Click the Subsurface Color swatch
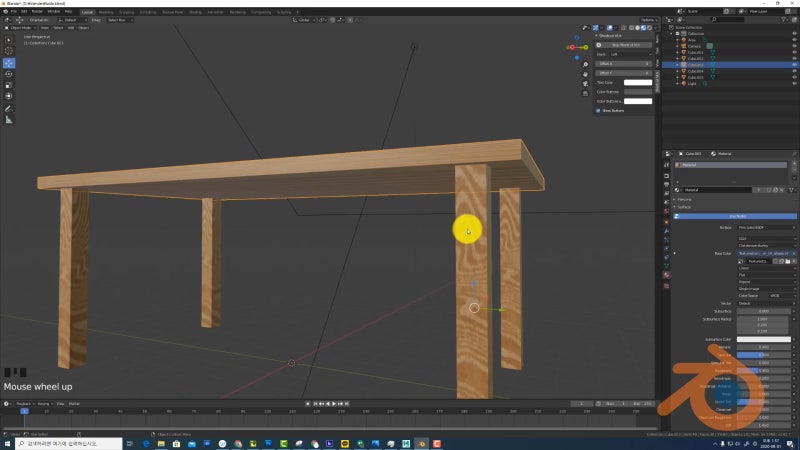 [764, 339]
